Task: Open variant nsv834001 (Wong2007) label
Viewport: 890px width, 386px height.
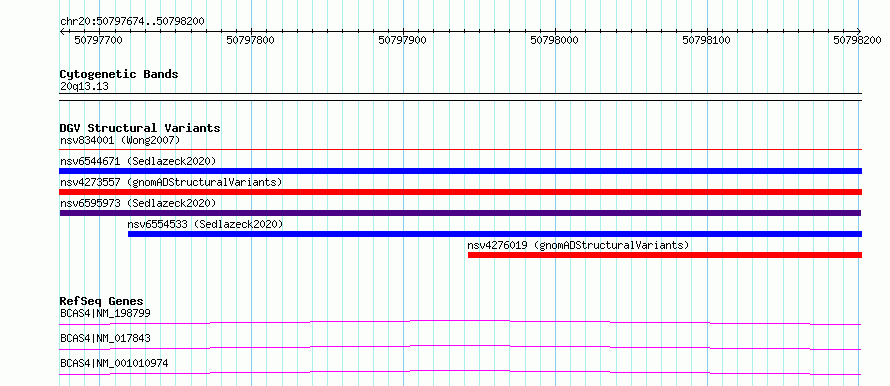Action: [120, 140]
